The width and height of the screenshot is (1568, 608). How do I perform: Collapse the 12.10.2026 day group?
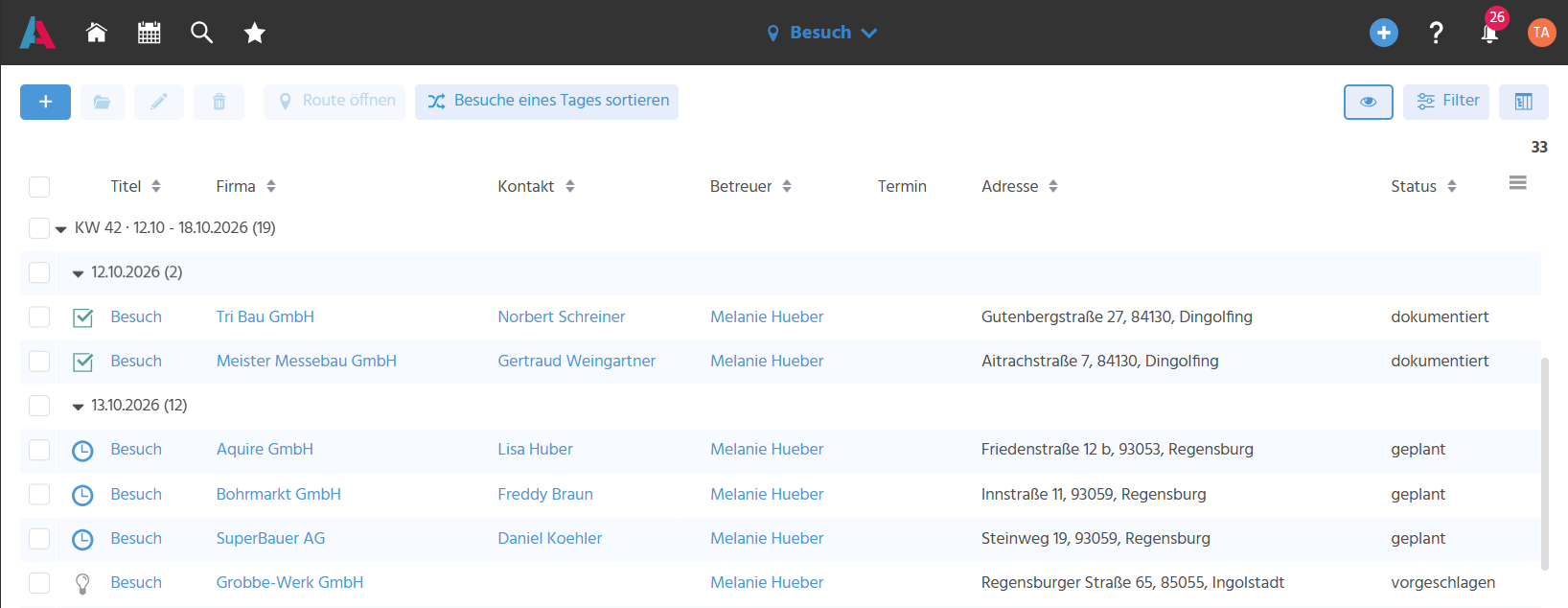click(x=78, y=273)
